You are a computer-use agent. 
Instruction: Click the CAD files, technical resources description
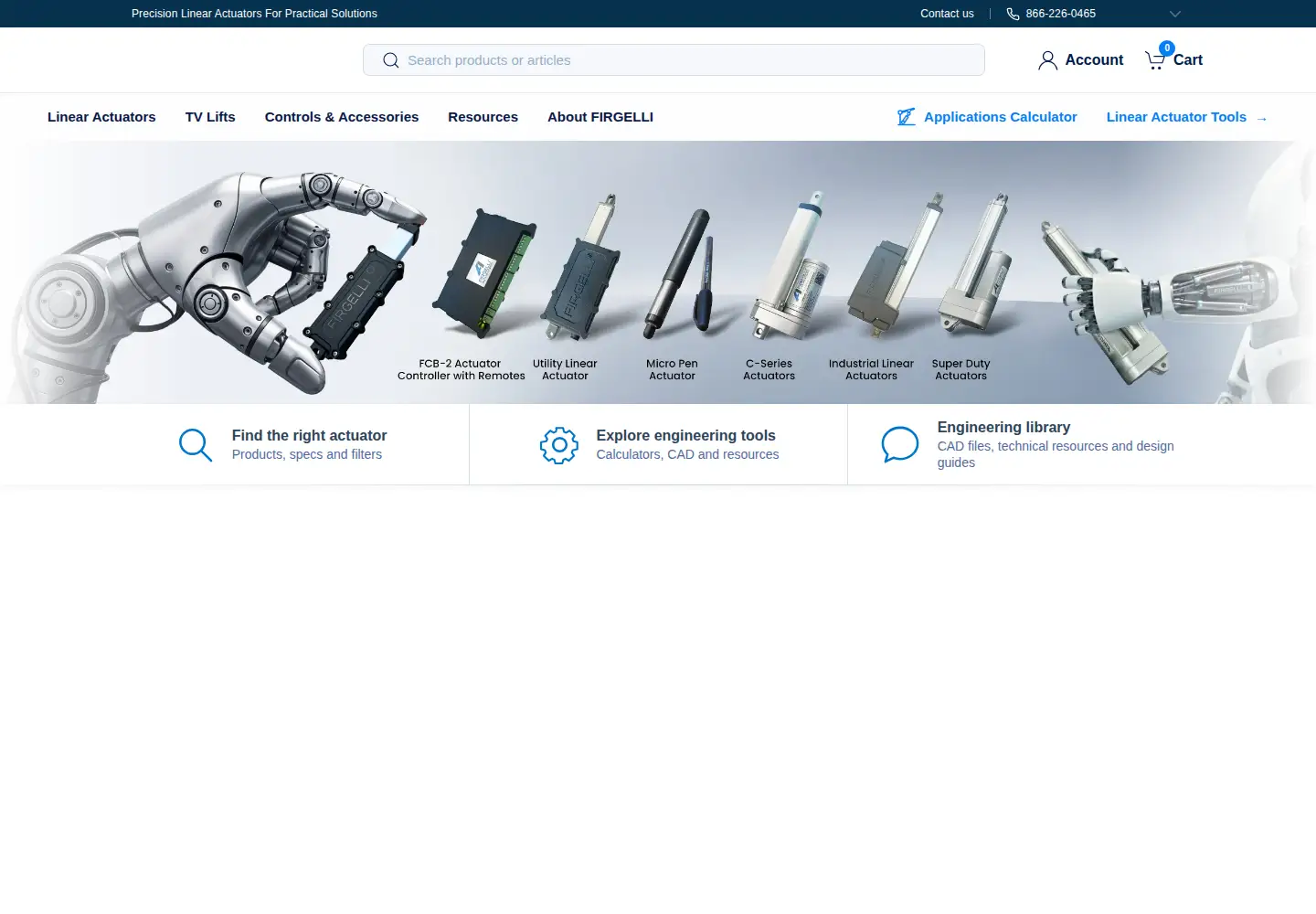point(1056,454)
